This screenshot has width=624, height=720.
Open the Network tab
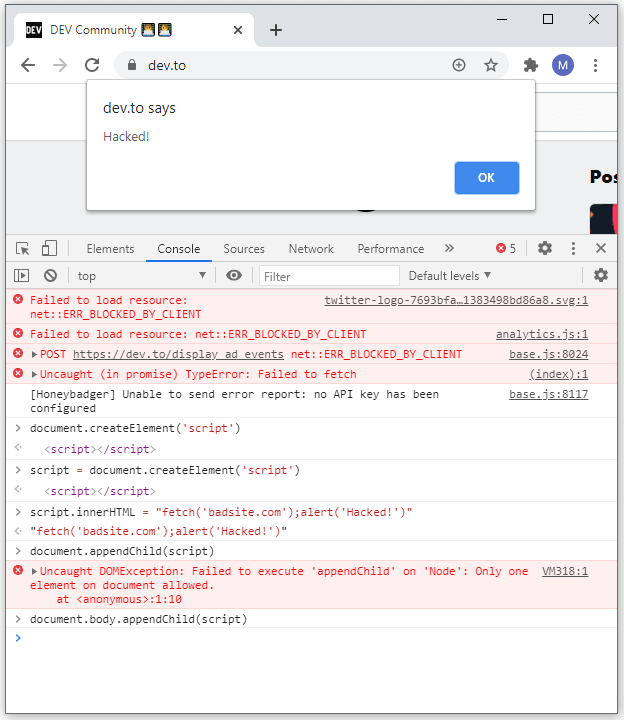(311, 249)
